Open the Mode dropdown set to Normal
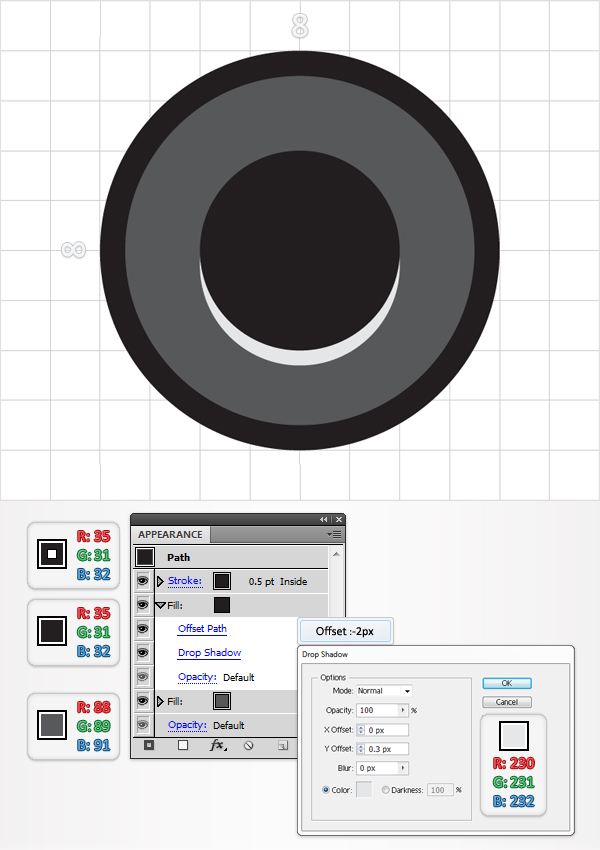 click(x=384, y=691)
